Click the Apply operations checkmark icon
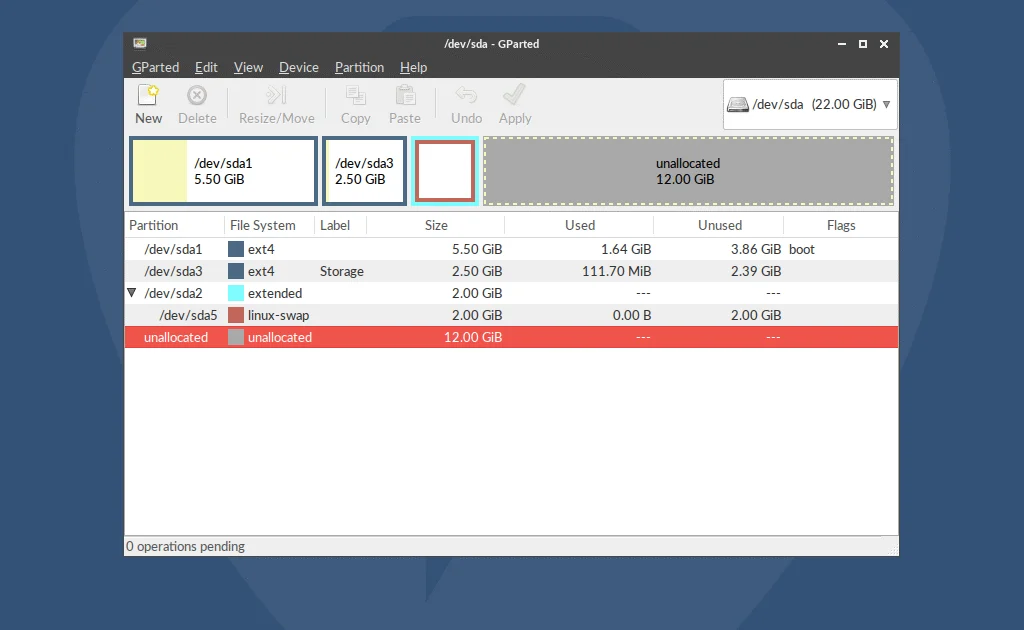The width and height of the screenshot is (1024, 630). tap(514, 104)
